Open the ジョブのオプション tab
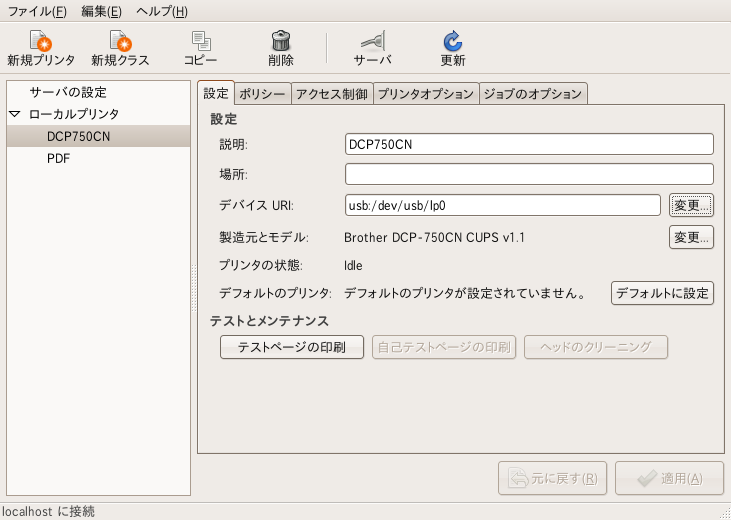The height and width of the screenshot is (520, 731). [533, 94]
